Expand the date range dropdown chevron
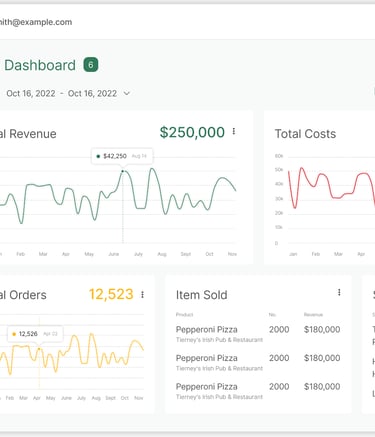The height and width of the screenshot is (437, 375). point(127,93)
